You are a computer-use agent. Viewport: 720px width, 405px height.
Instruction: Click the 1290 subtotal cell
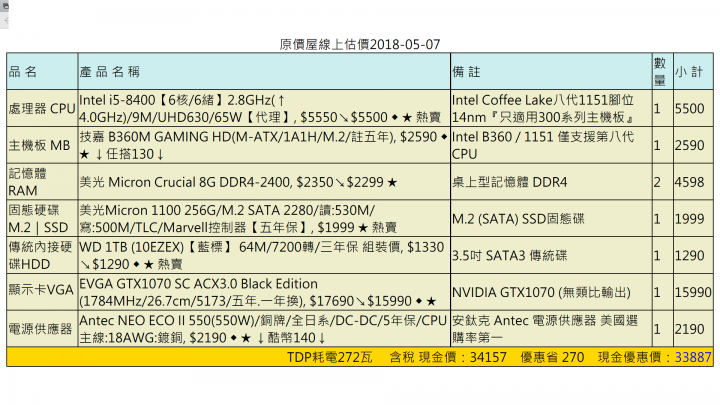point(693,255)
